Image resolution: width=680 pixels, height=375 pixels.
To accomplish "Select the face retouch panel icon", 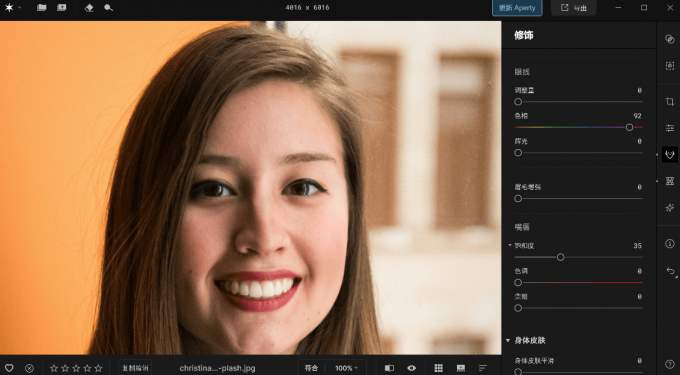I will [670, 154].
